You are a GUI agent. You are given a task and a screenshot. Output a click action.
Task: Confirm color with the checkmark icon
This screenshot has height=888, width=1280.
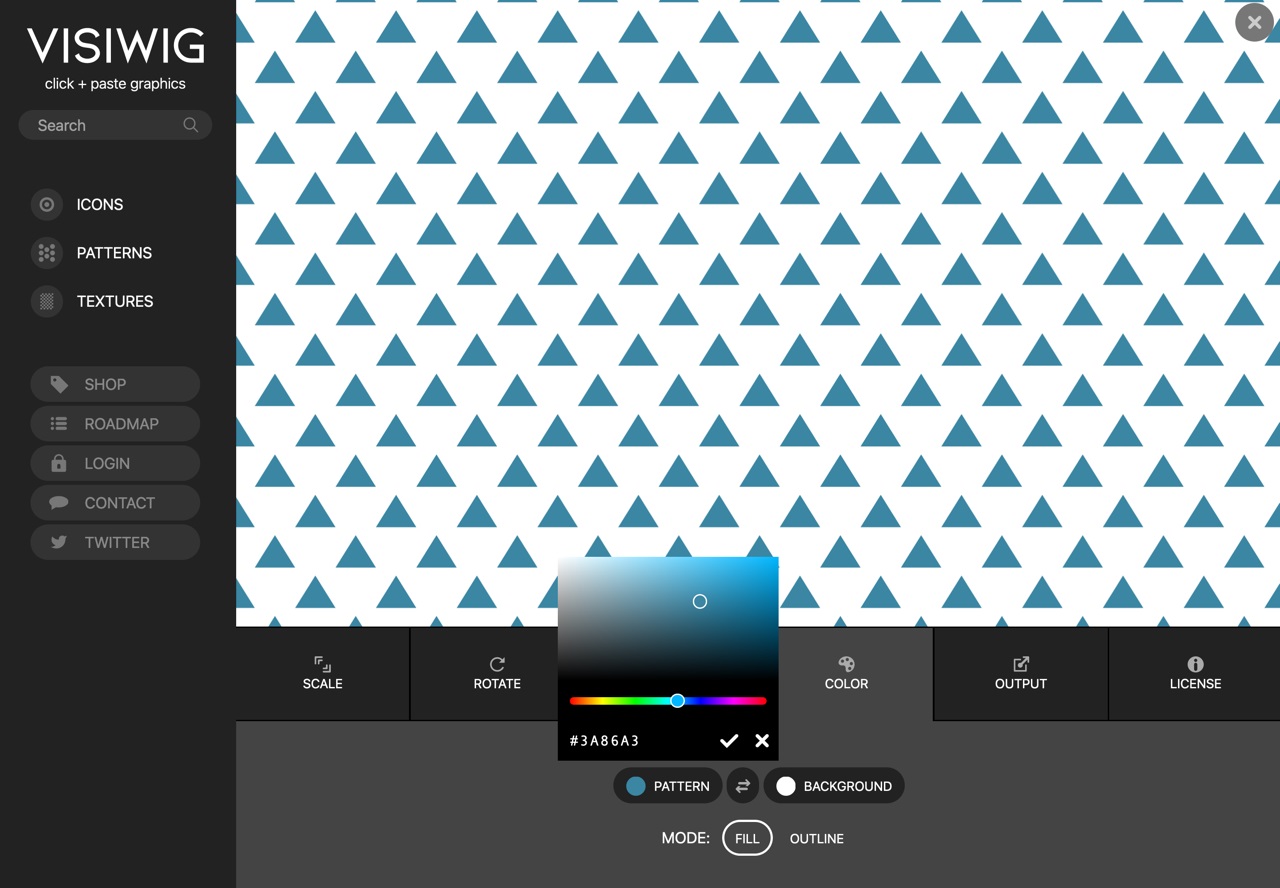[729, 741]
